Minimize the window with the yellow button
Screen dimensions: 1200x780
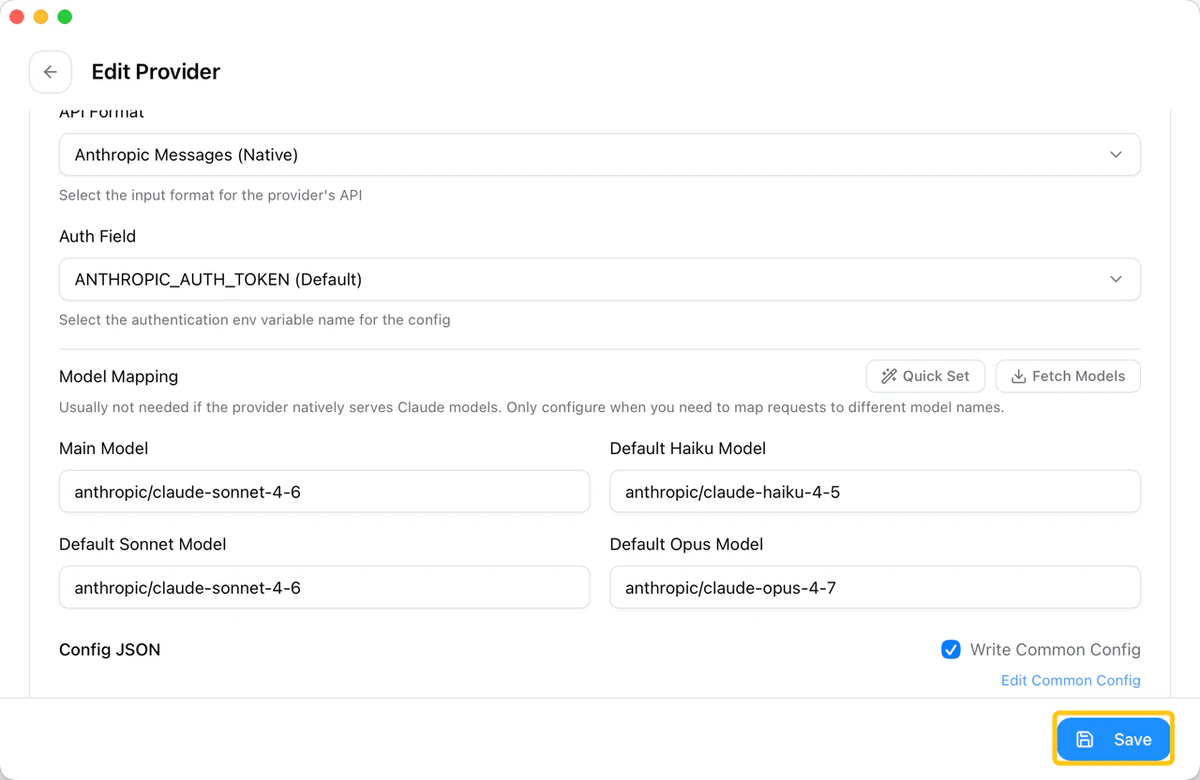41,17
